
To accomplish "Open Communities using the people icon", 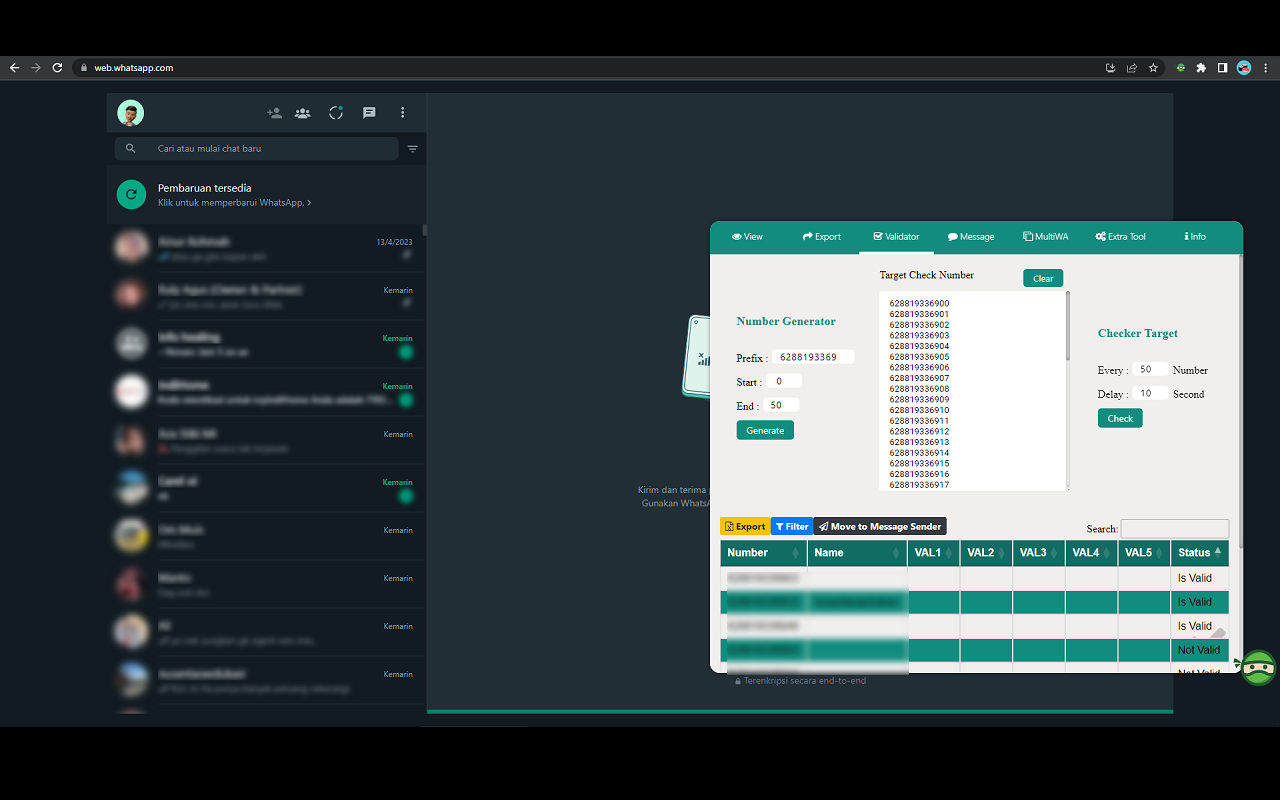I will (302, 113).
